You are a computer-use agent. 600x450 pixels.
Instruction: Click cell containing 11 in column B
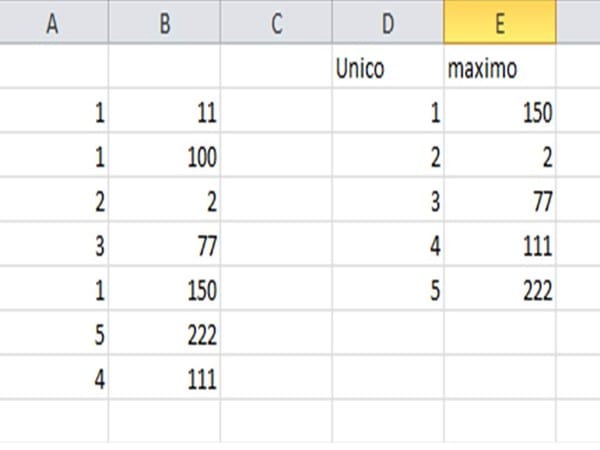[164, 114]
